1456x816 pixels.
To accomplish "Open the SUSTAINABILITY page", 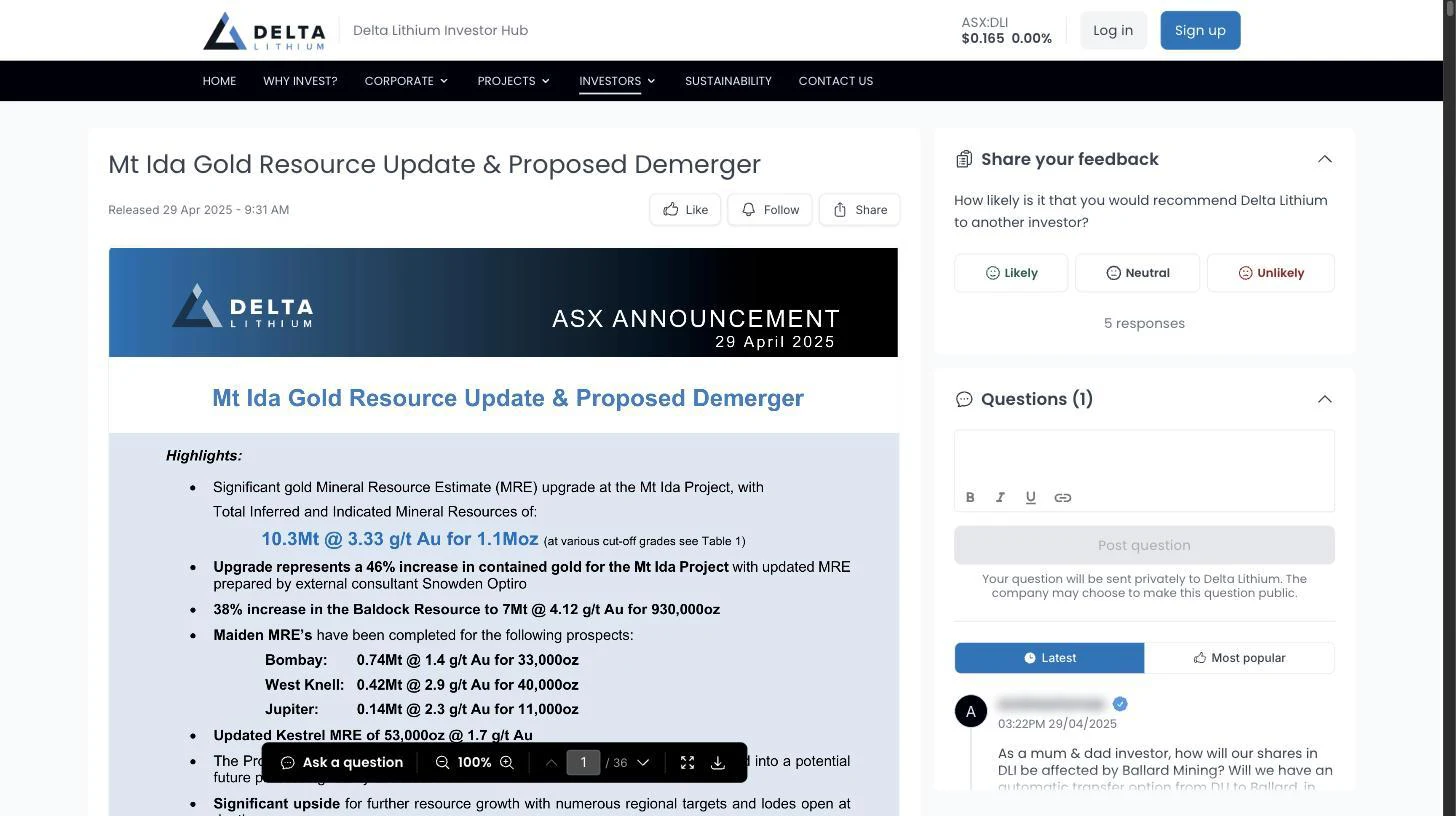I will 728,81.
